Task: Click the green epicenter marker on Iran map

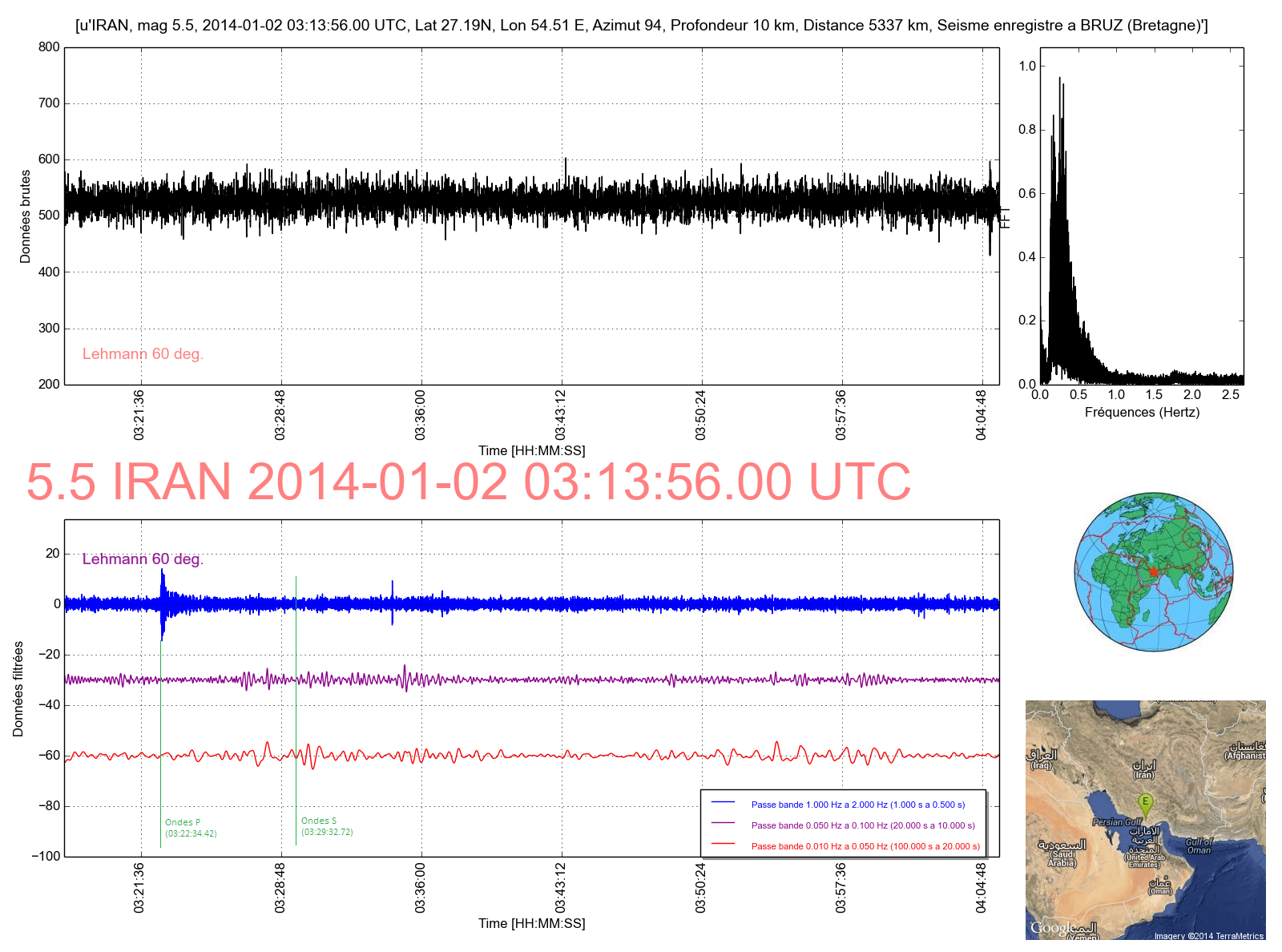Action: (x=1146, y=803)
